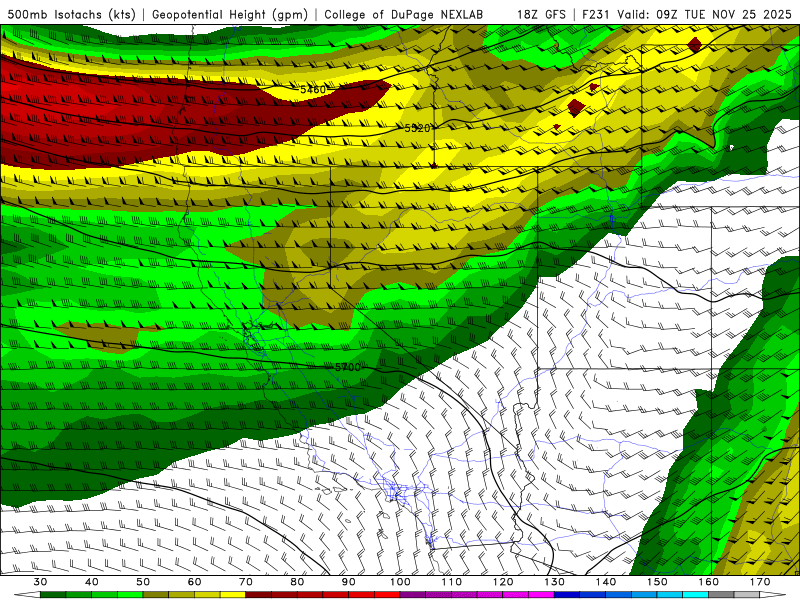Click the 80 value on the color scale

click(x=297, y=582)
